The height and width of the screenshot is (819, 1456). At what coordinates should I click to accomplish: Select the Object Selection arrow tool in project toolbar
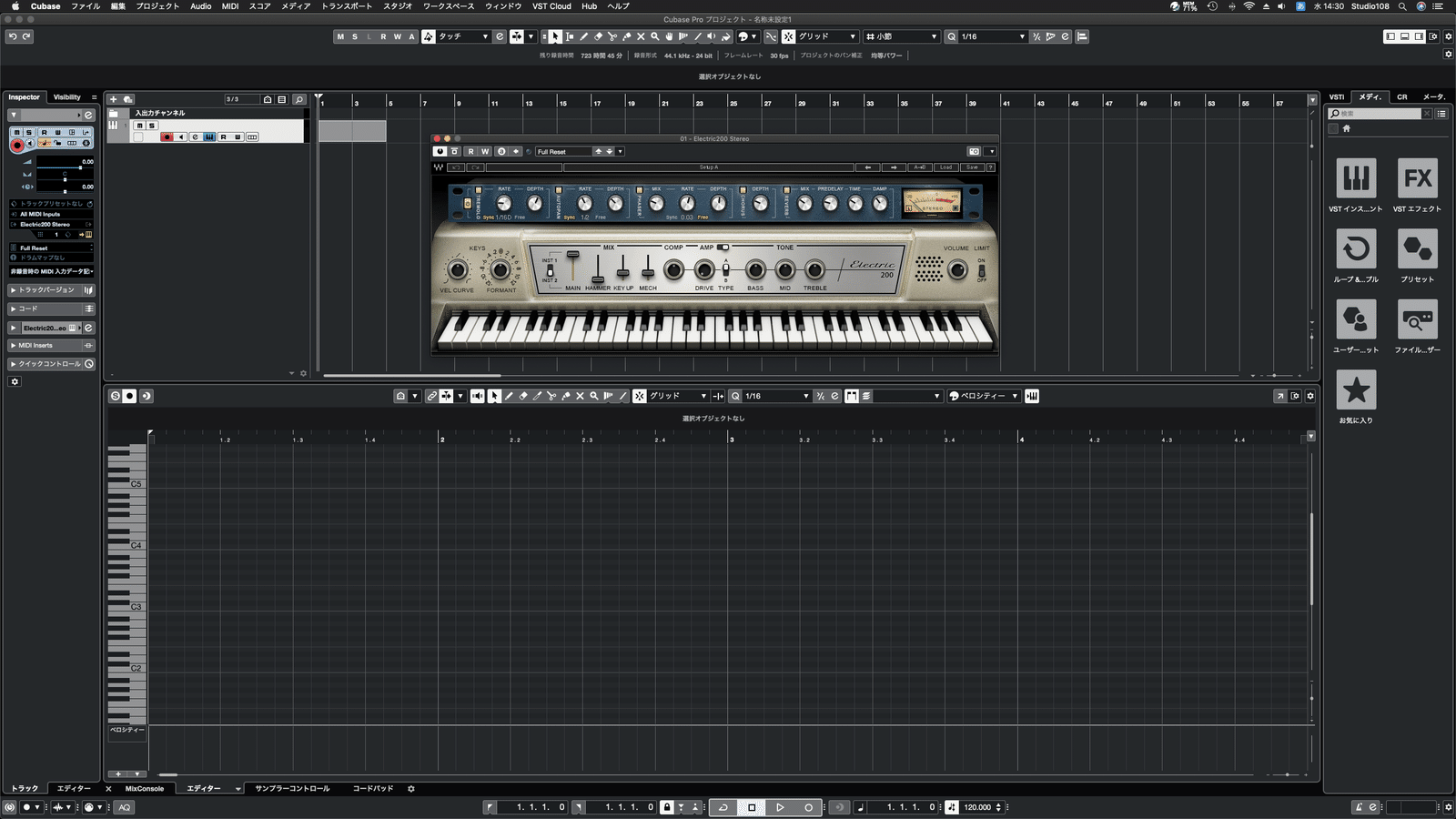coord(555,36)
